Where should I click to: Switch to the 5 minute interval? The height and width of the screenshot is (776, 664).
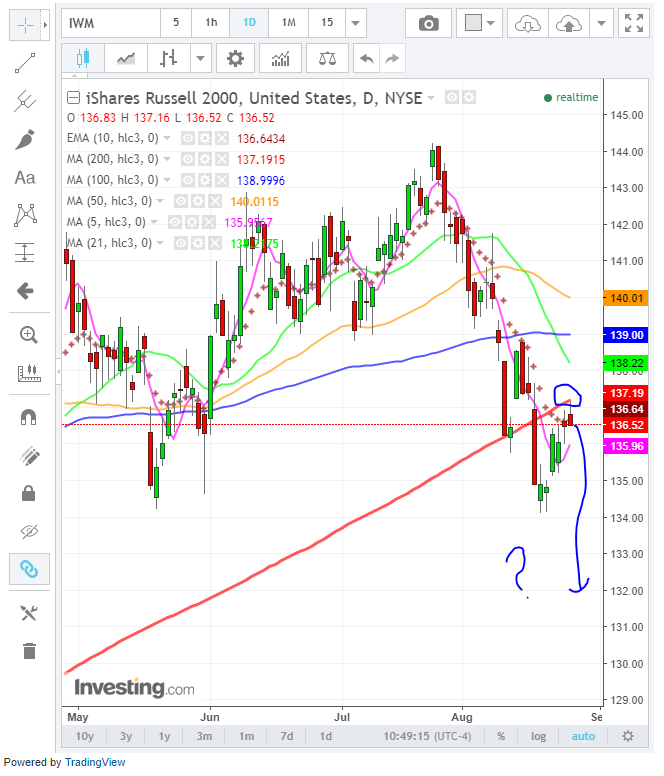pos(176,23)
